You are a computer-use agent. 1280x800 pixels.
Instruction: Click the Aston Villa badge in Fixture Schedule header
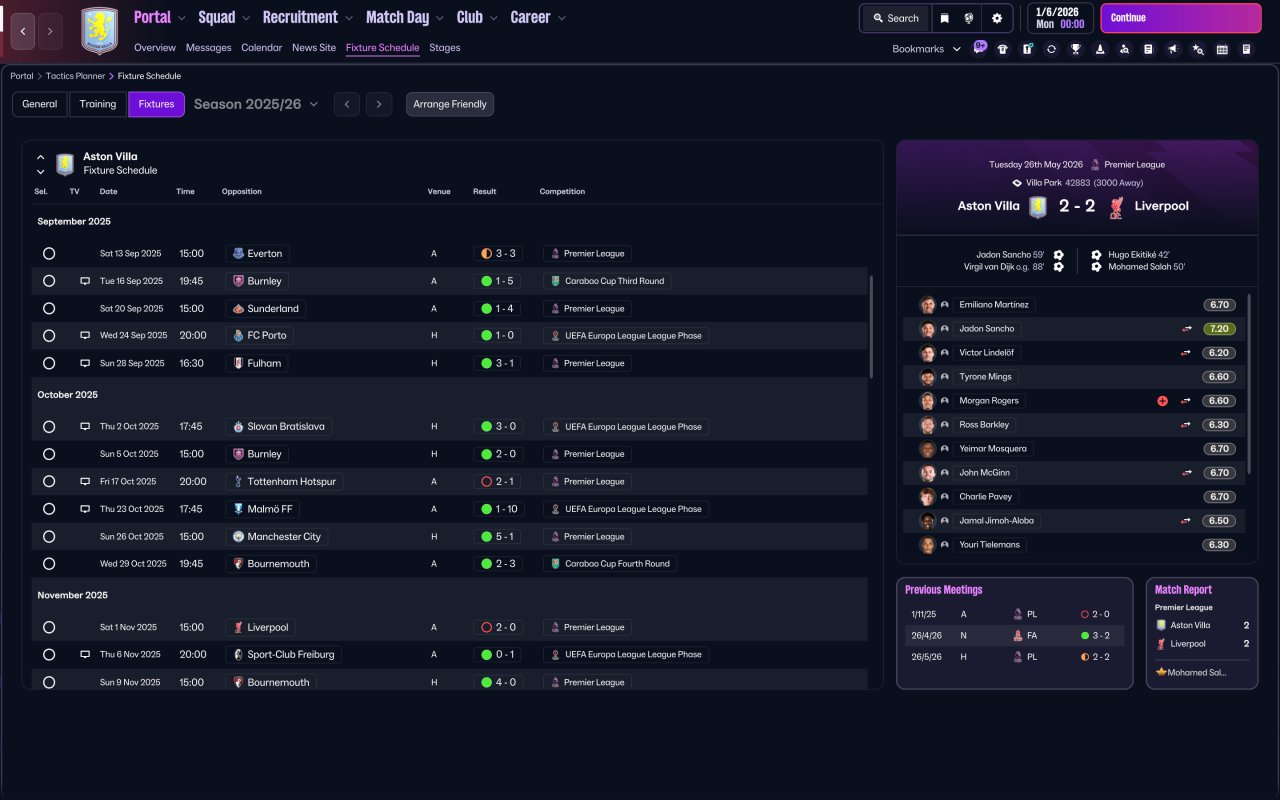pos(65,164)
